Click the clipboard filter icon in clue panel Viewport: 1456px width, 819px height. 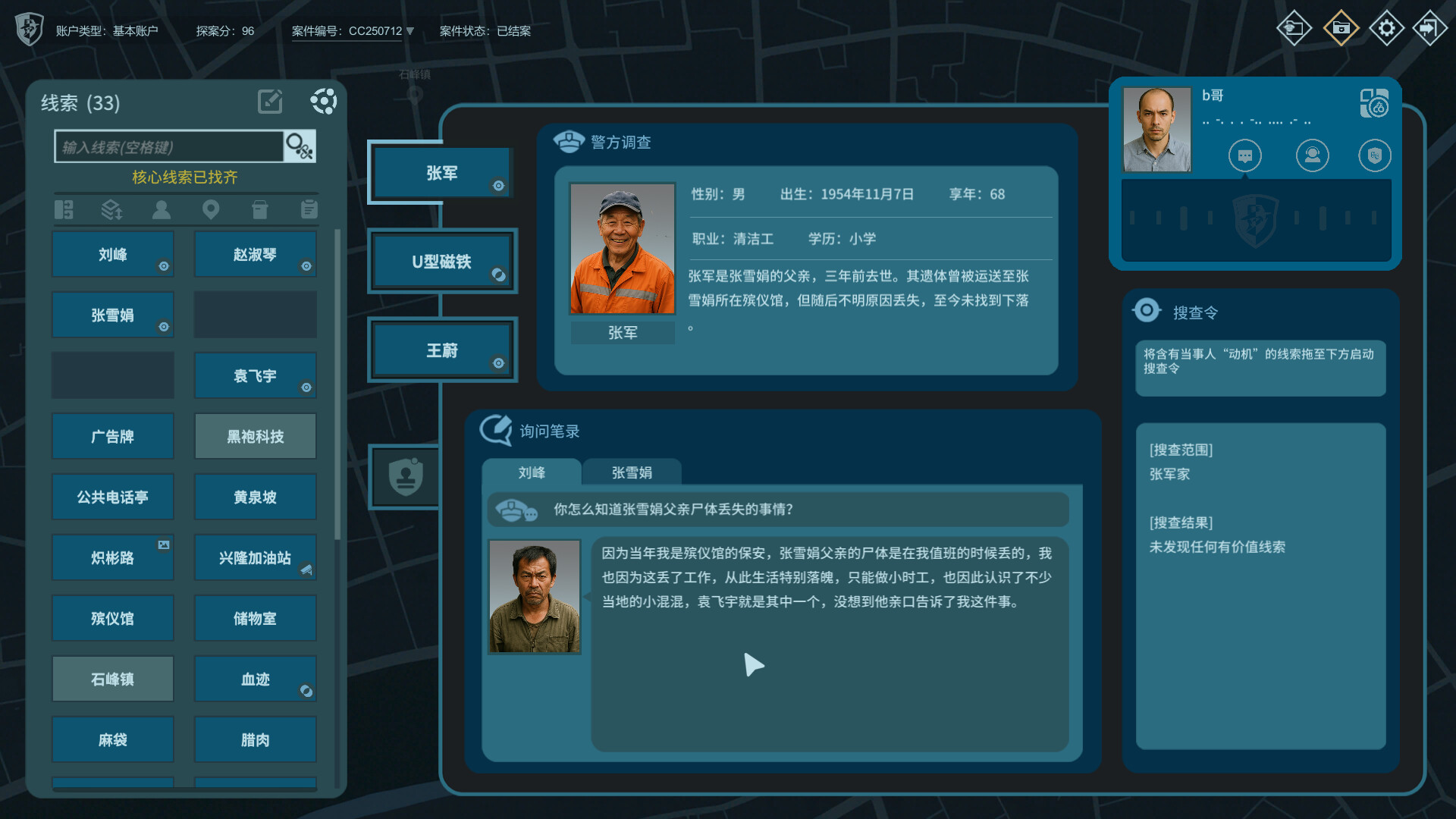coord(309,209)
